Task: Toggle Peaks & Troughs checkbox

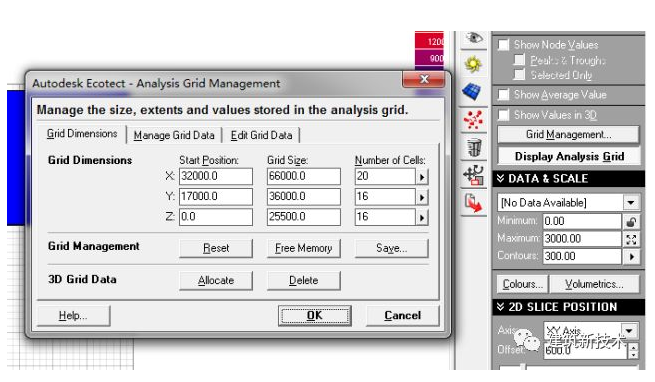Action: pyautogui.click(x=519, y=60)
